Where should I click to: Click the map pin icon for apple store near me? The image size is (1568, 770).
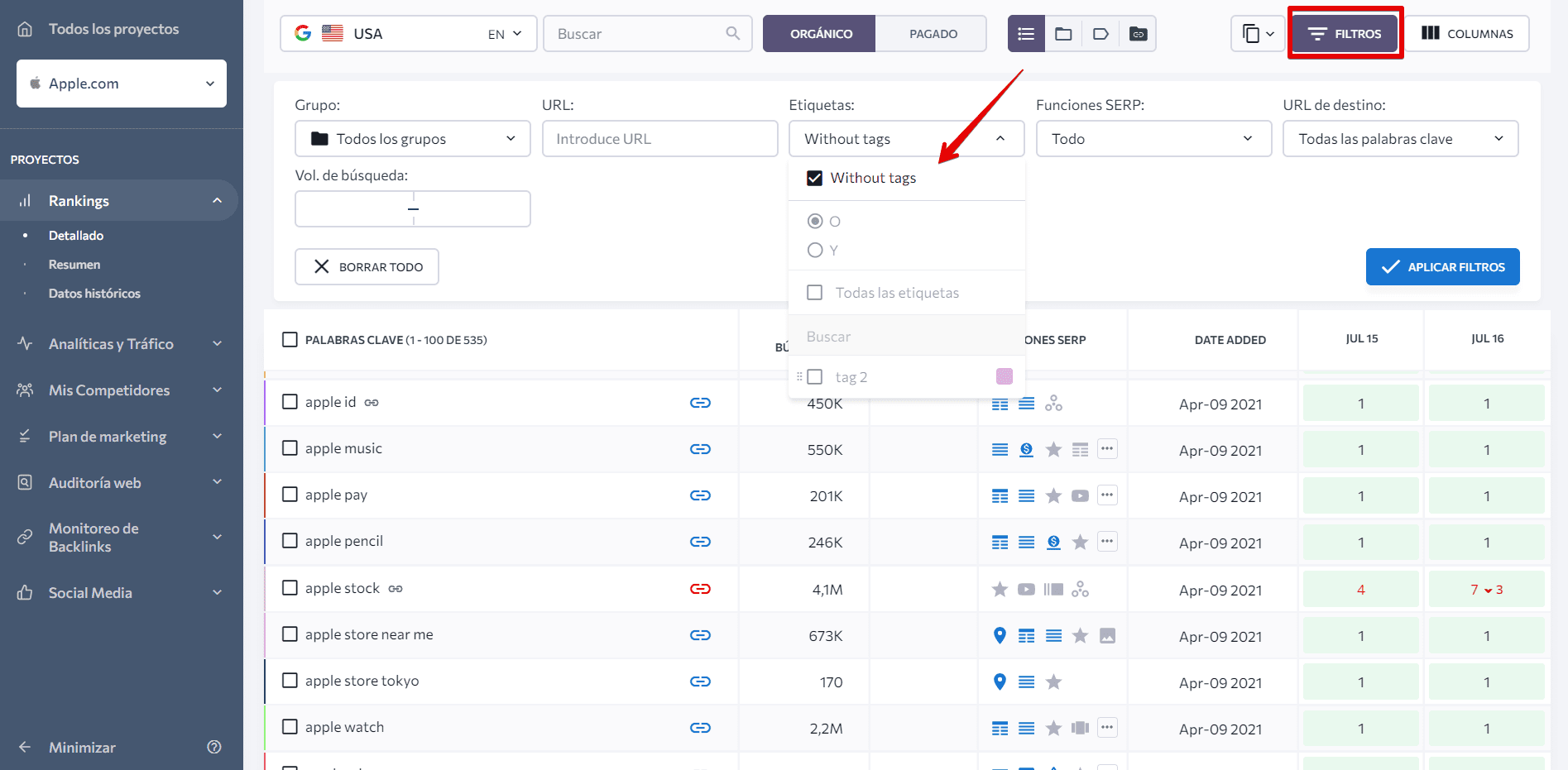pos(1000,635)
